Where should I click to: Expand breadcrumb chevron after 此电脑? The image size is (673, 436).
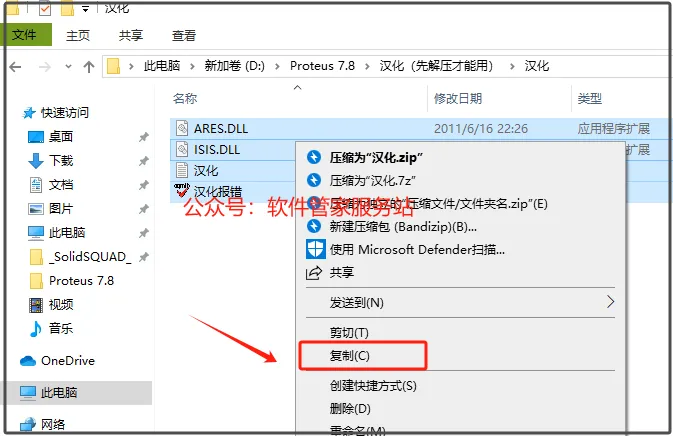(x=192, y=67)
